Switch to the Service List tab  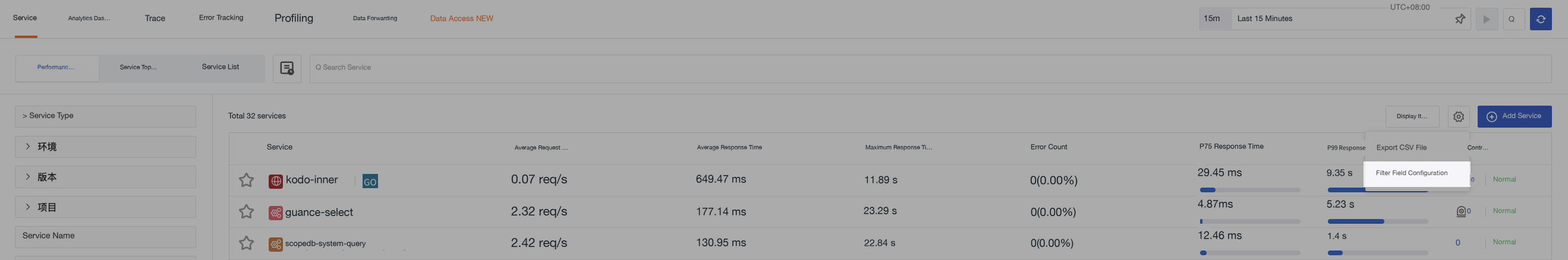click(221, 68)
